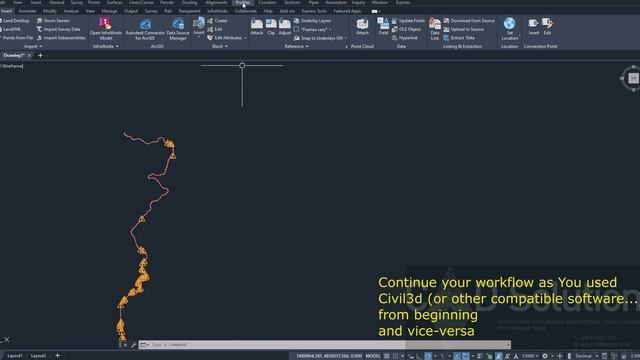Insert an OLE Object
This screenshot has width=640, height=360.
click(406, 29)
